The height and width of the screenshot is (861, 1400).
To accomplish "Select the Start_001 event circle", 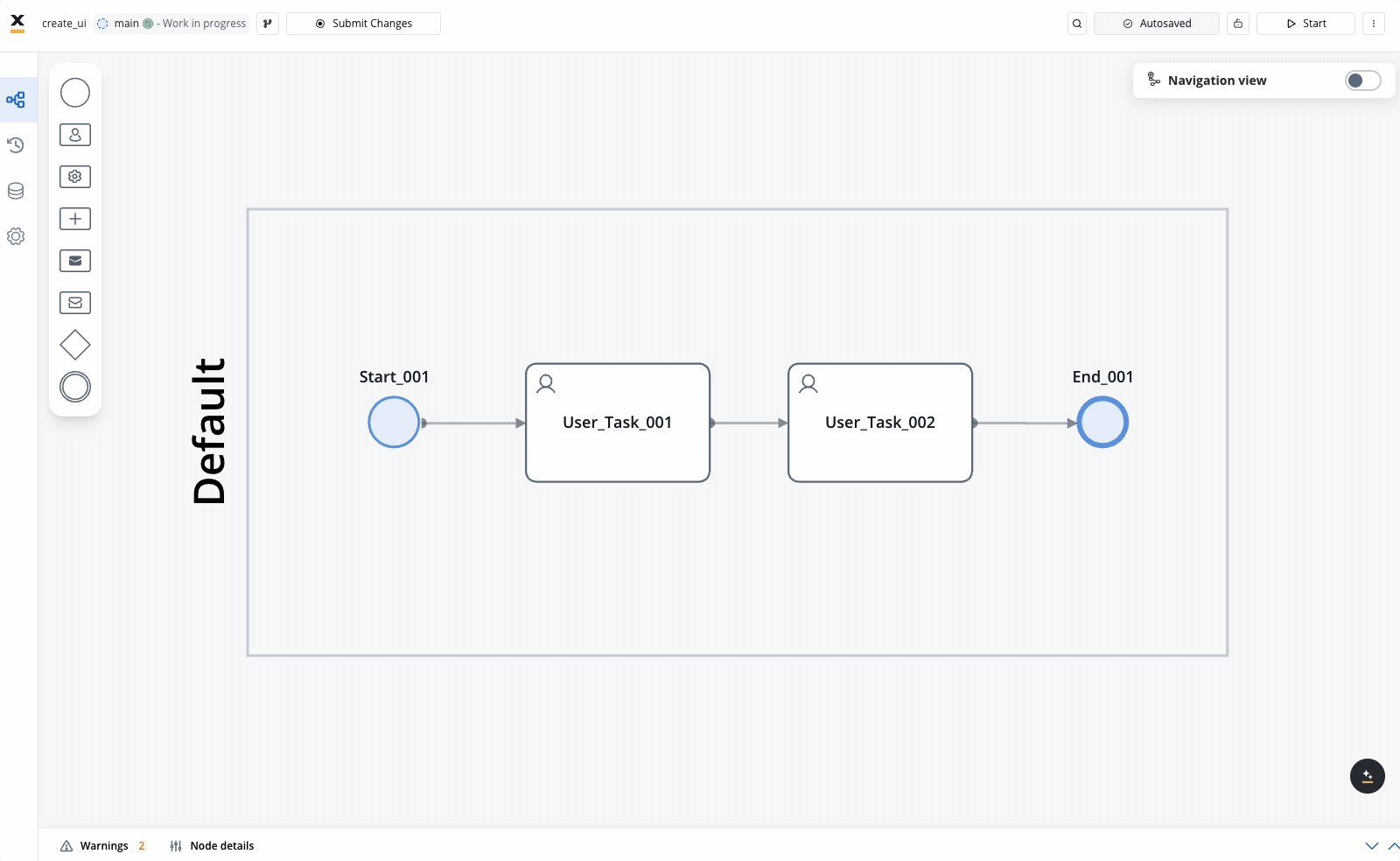I will point(394,422).
